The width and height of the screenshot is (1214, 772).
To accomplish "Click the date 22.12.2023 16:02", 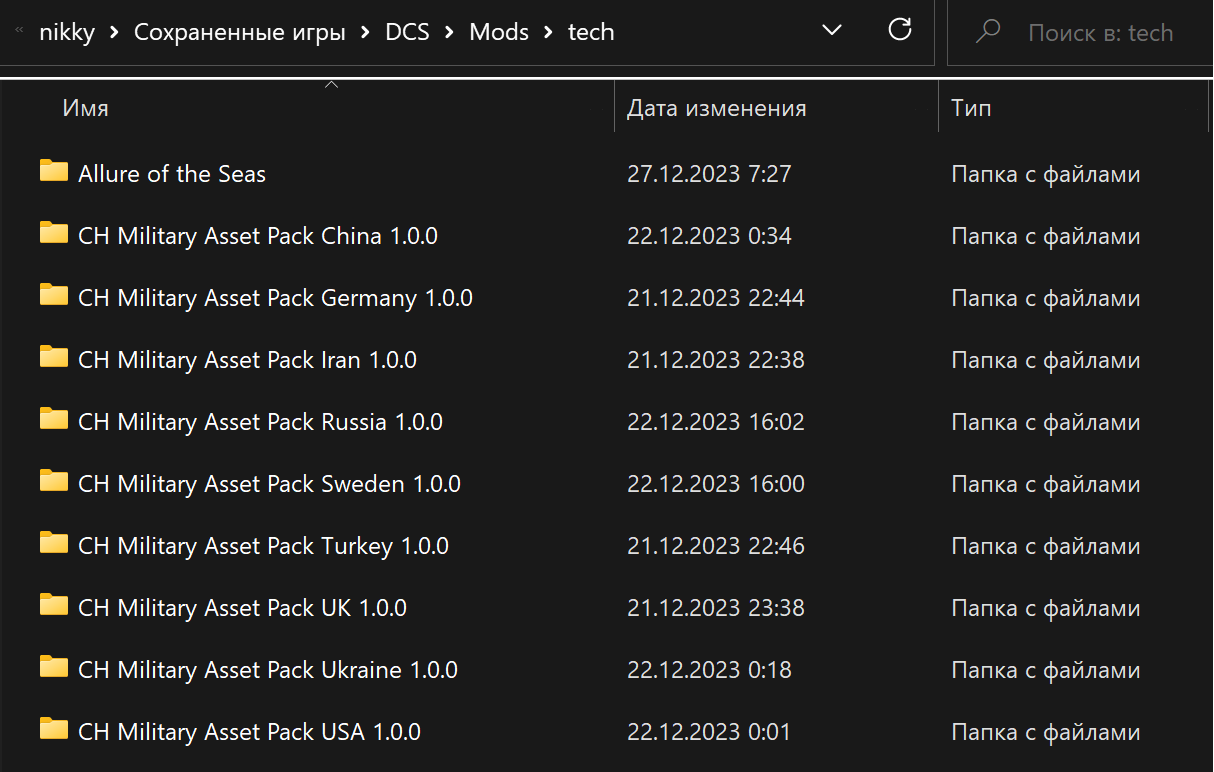I will (x=716, y=422).
